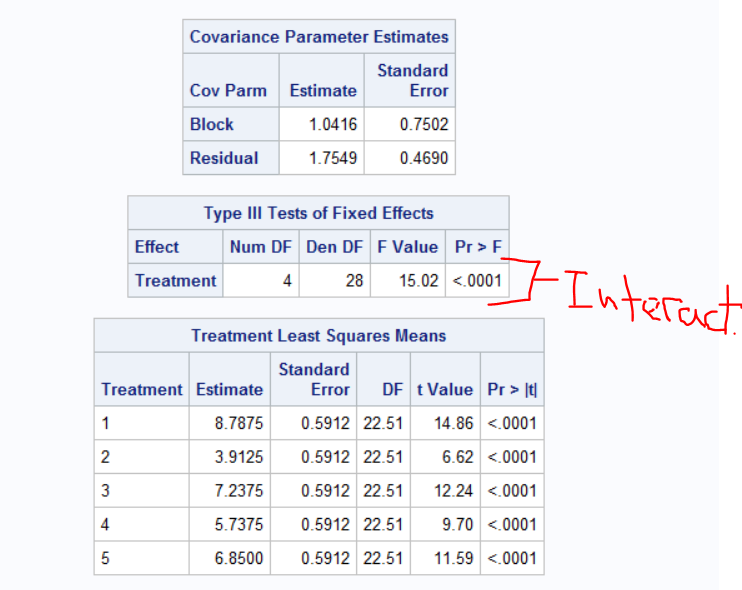Screen dimensions: 742x590
Task: Click Residual standard error 0.4690
Action: pyautogui.click(x=424, y=158)
